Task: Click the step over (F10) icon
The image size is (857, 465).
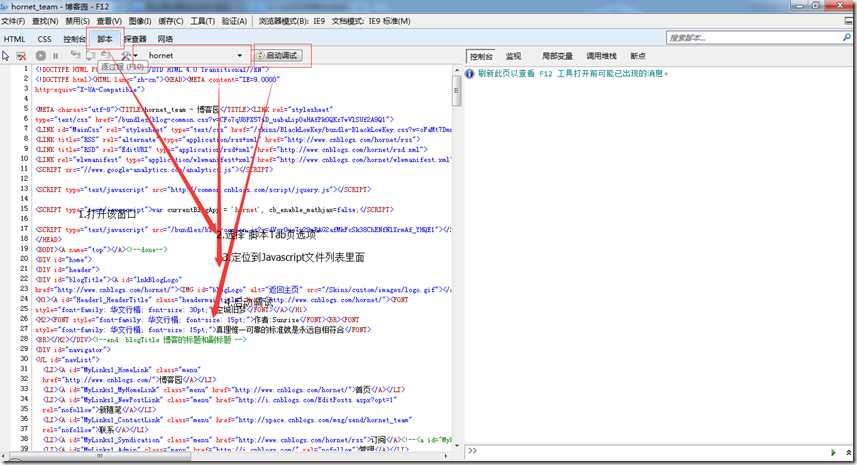Action: point(90,55)
